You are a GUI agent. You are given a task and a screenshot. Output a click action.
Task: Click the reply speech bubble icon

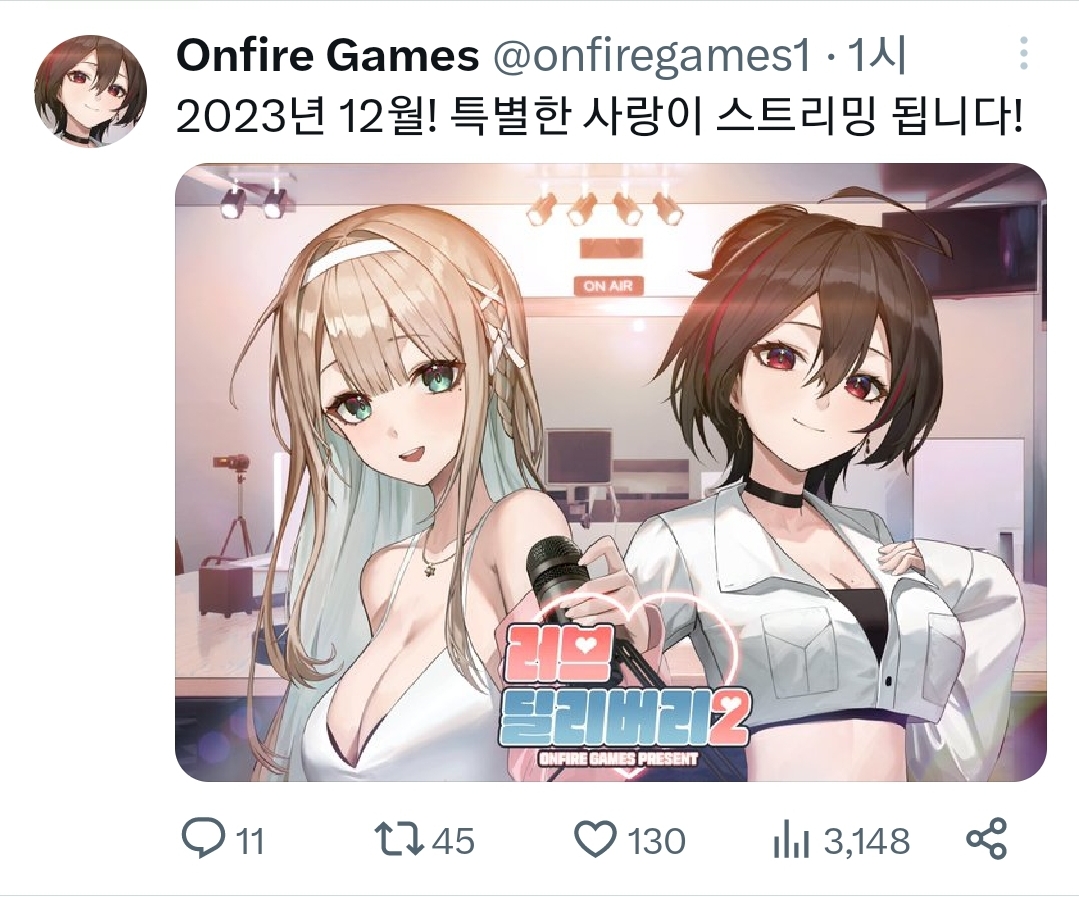pos(203,839)
